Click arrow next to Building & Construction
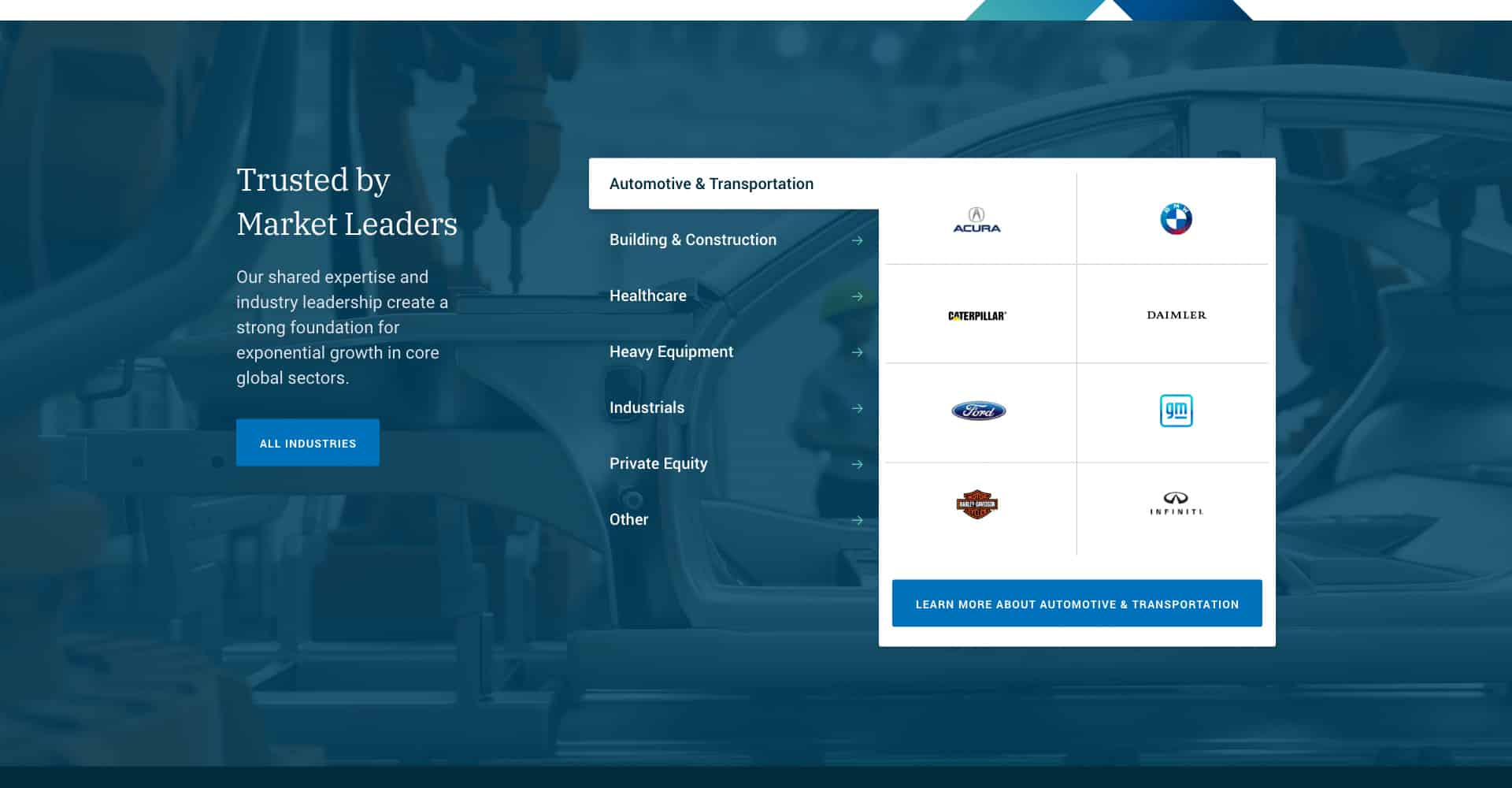Screen dimensions: 1512x788 (858, 240)
